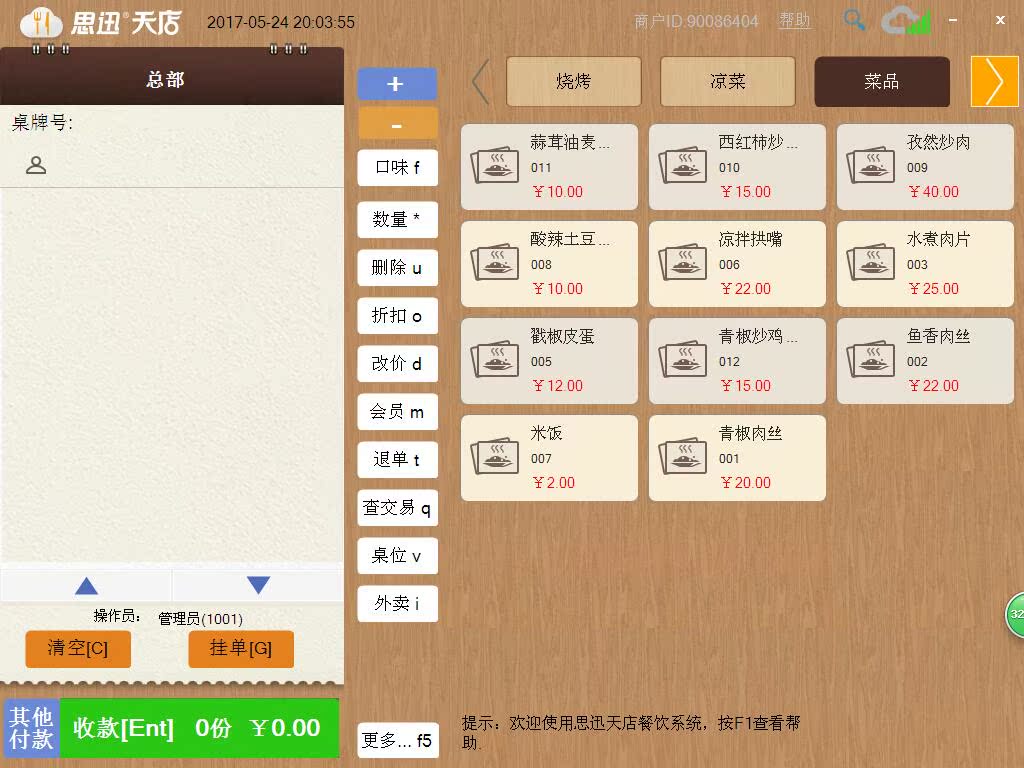This screenshot has width=1024, height=768.
Task: Click the 鱼香肉丝 dish name
Action: [938, 336]
